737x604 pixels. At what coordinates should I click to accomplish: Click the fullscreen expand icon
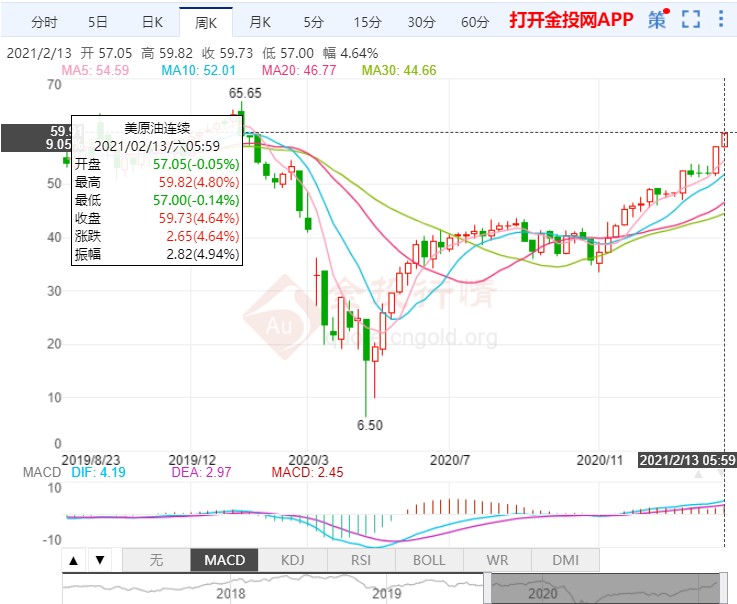pos(691,19)
